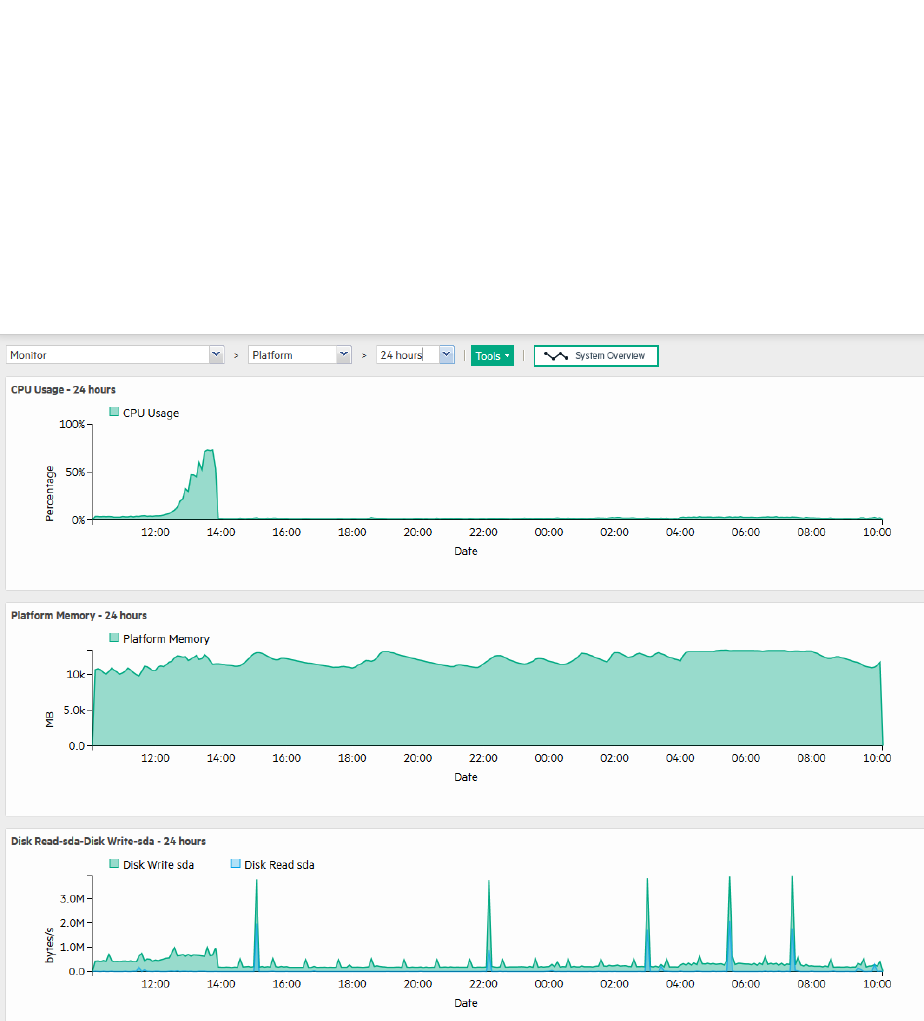Click the System Overview button
The height and width of the screenshot is (1021, 924).
[596, 356]
